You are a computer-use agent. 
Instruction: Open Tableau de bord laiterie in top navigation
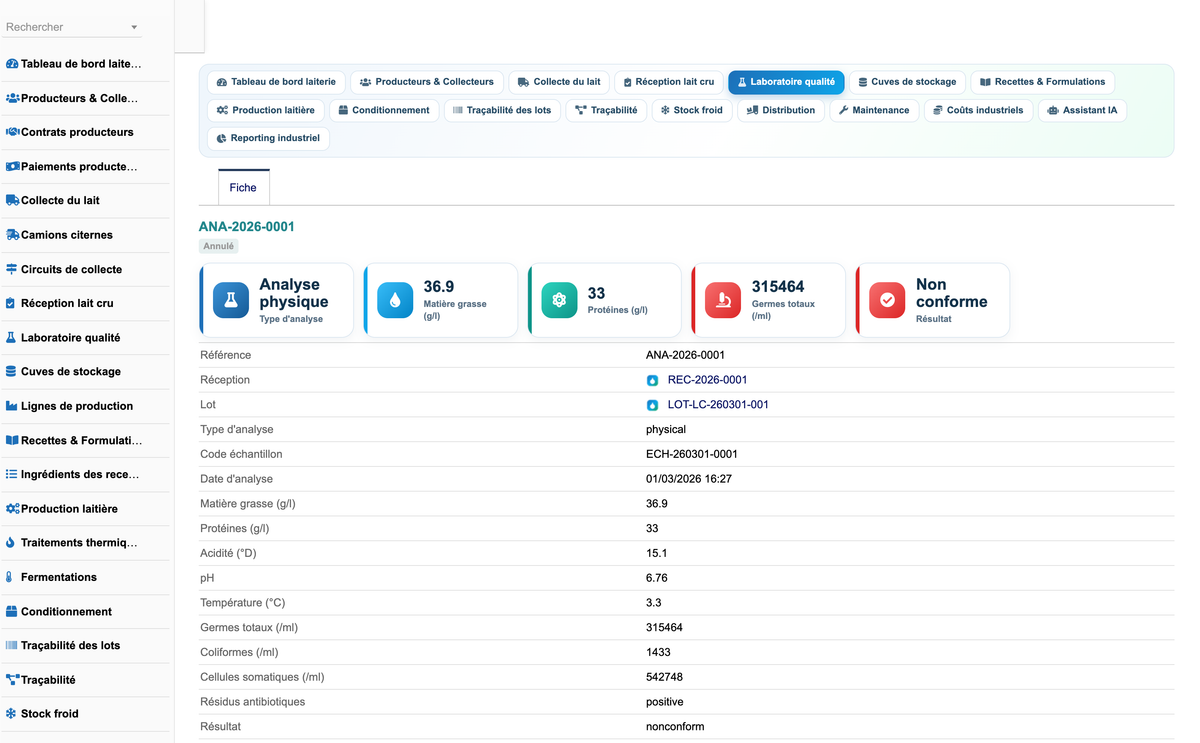[x=277, y=82]
